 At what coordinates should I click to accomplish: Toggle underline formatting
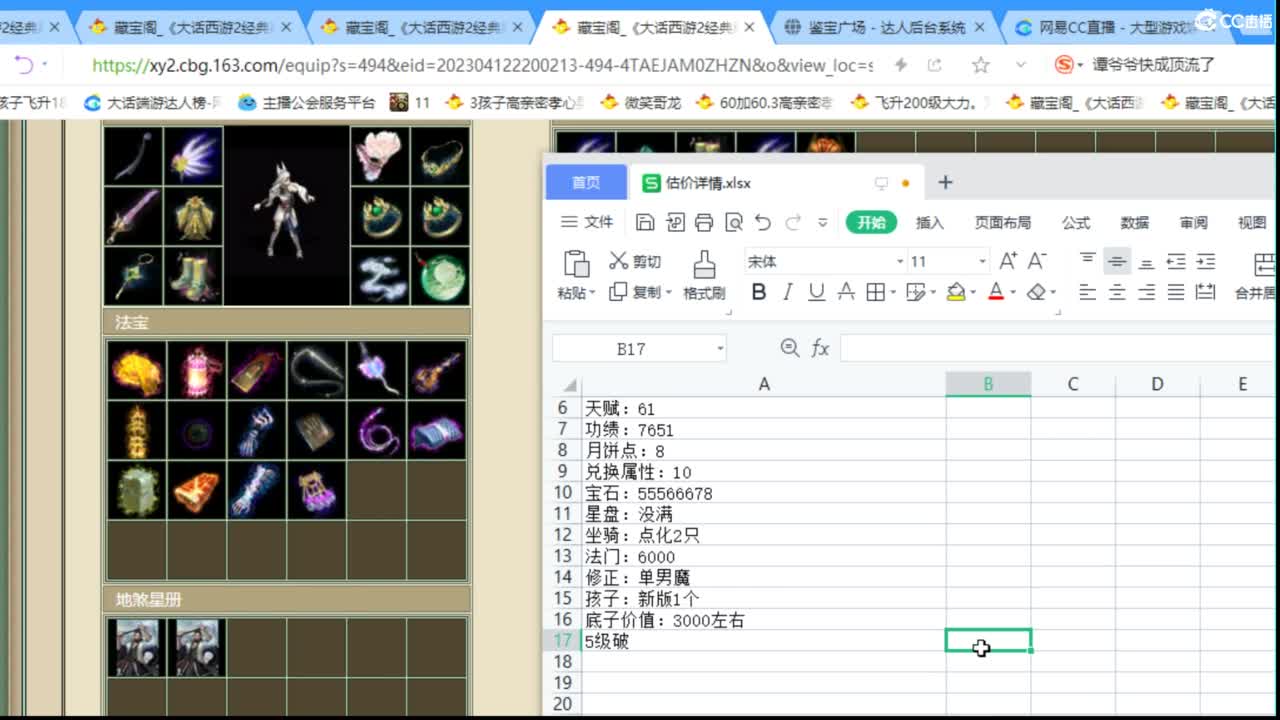point(816,292)
